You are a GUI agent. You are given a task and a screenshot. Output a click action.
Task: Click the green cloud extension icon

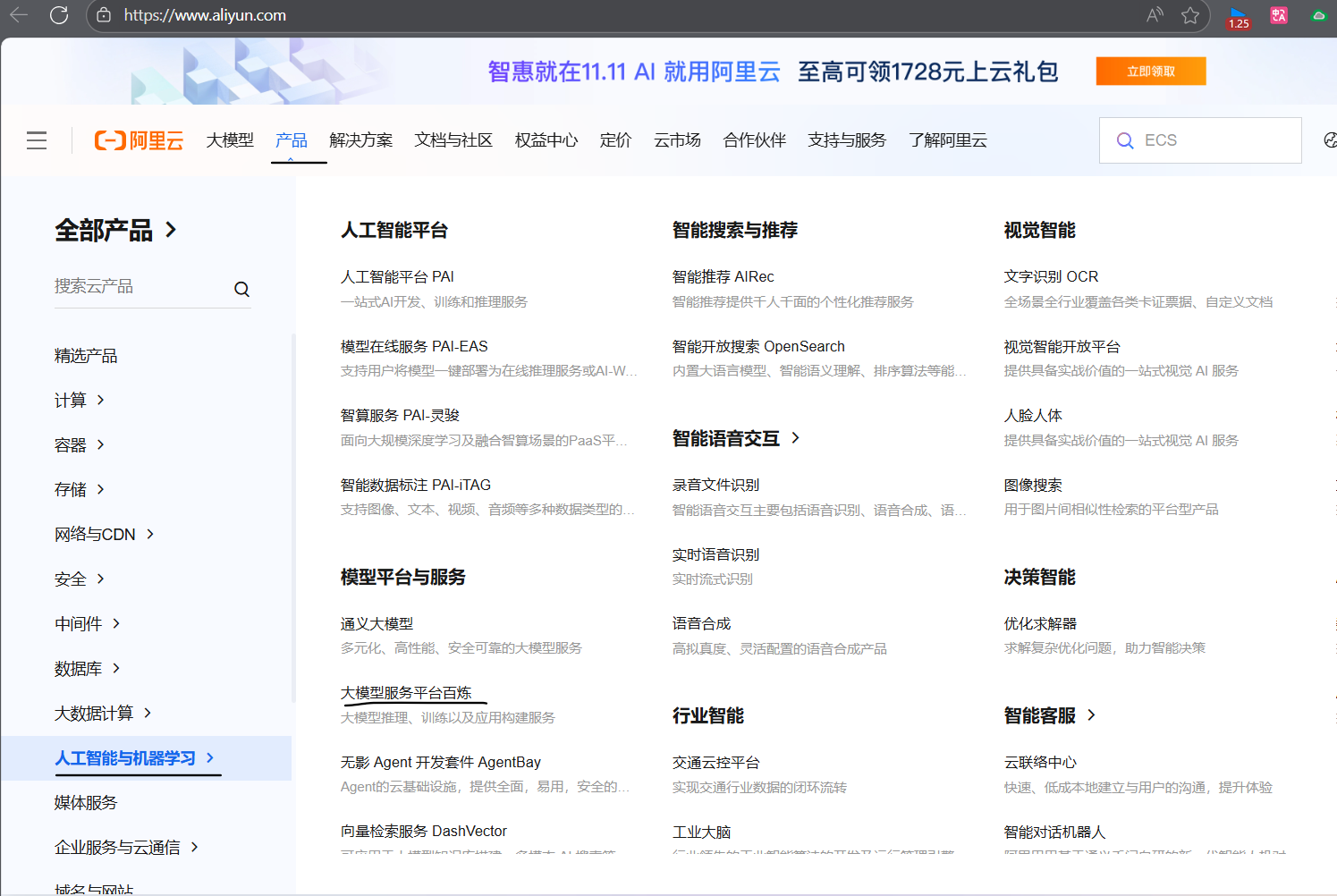(x=1315, y=15)
